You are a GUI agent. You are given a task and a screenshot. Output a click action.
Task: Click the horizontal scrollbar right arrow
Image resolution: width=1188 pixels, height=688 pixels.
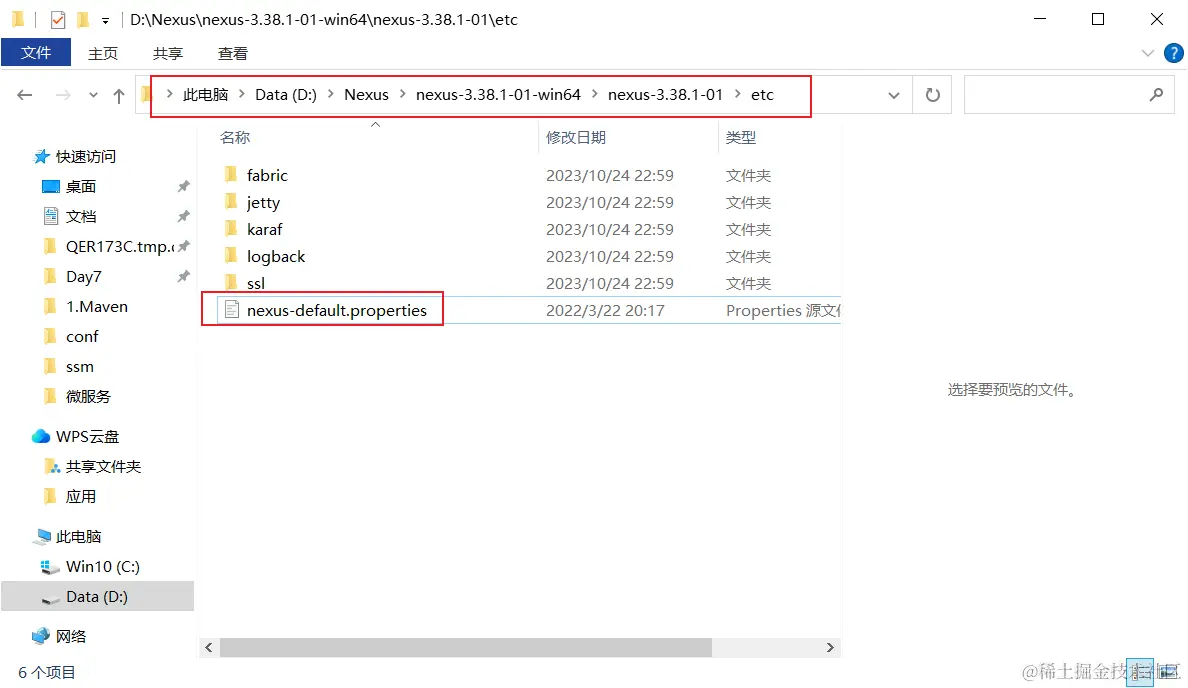click(x=830, y=648)
